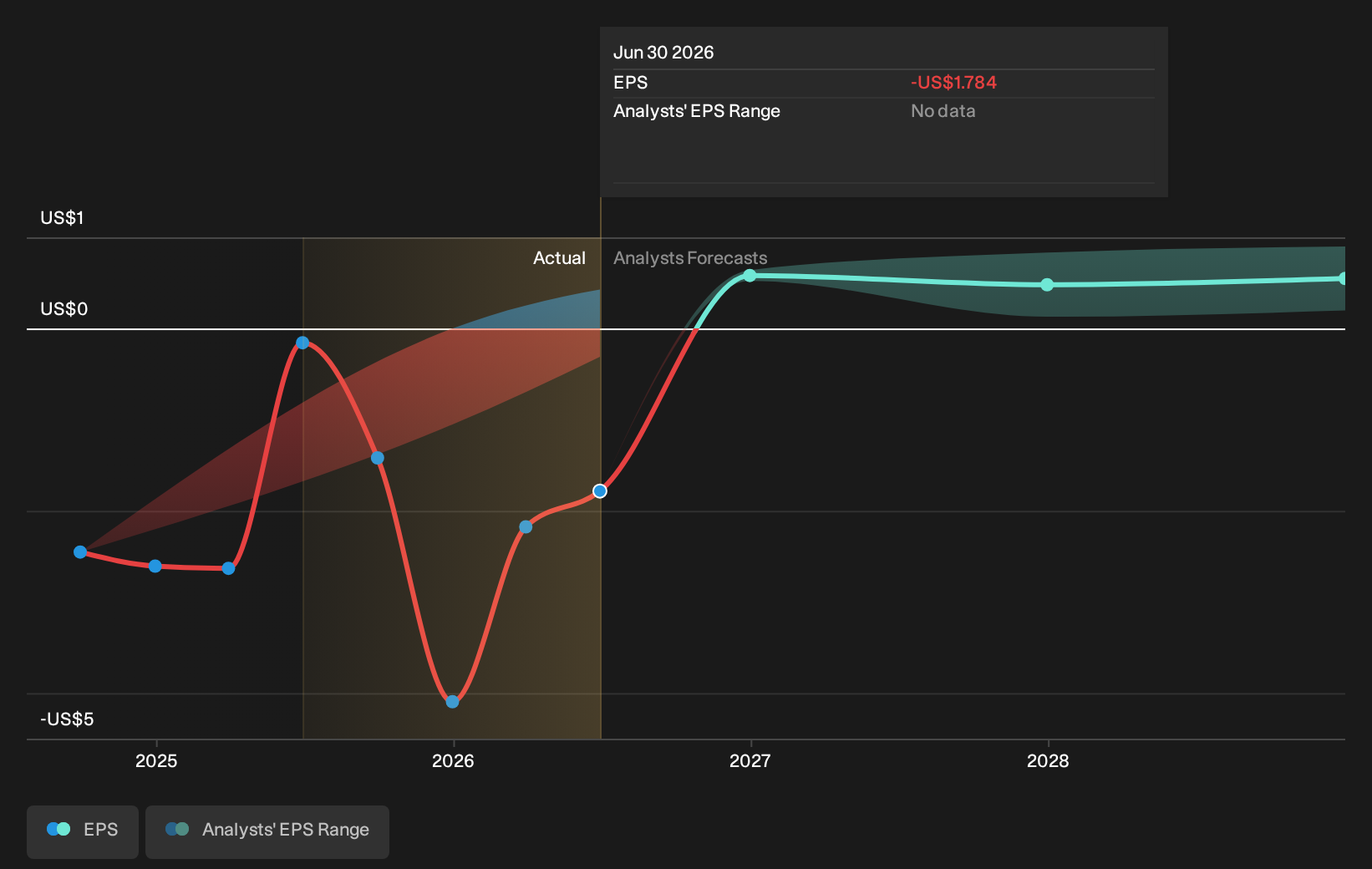Click the 2026 x-axis label
Screen dimensions: 1372x869
(453, 760)
